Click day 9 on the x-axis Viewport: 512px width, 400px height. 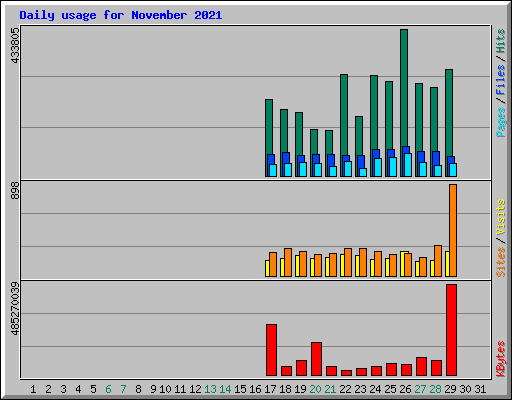click(x=153, y=389)
